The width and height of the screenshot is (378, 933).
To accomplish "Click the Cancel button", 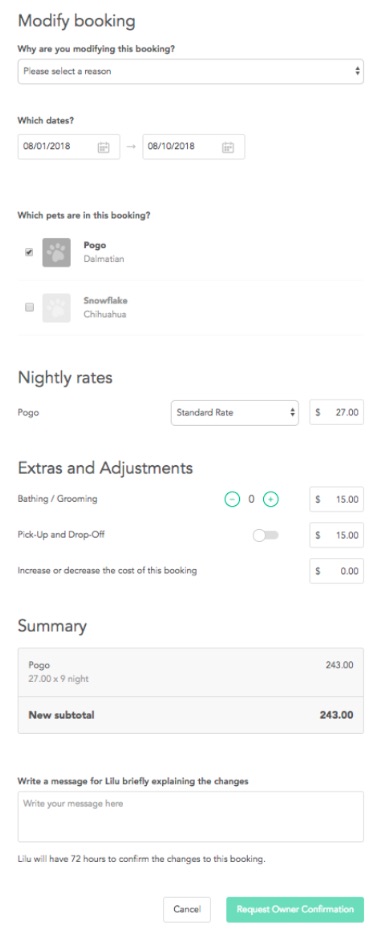I will point(187,909).
